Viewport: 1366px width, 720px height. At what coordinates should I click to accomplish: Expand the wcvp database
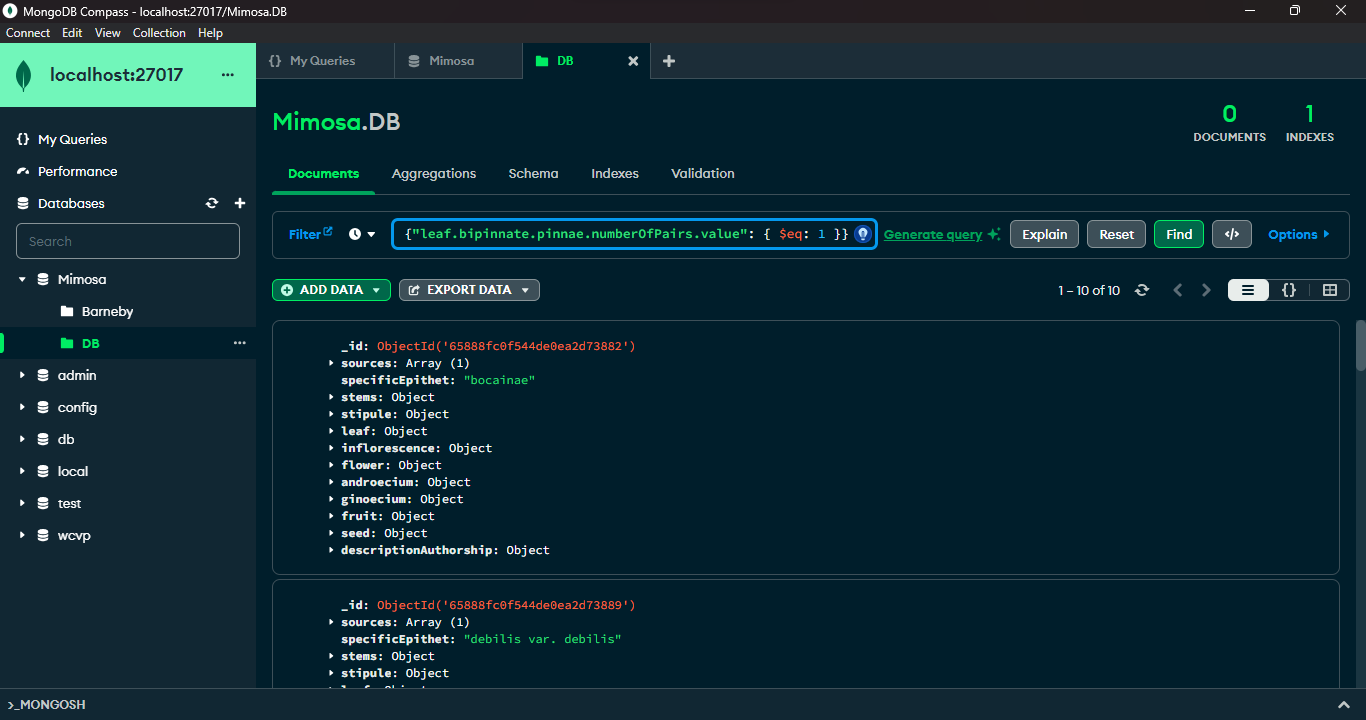click(22, 535)
